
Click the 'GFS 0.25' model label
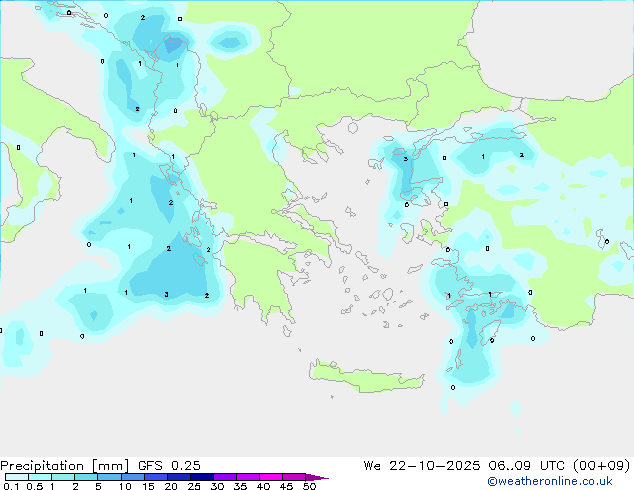click(169, 466)
